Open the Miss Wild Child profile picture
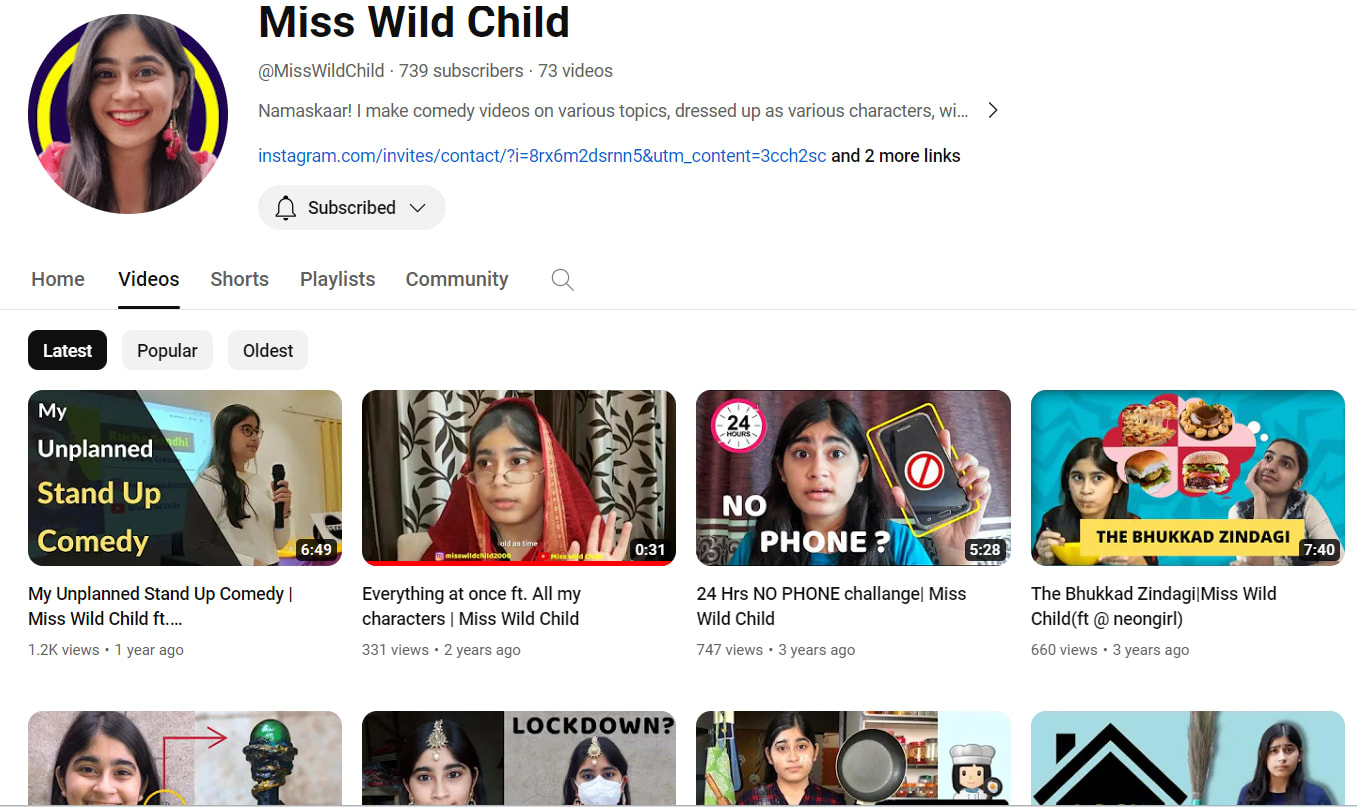This screenshot has height=807, width=1357. (x=128, y=114)
